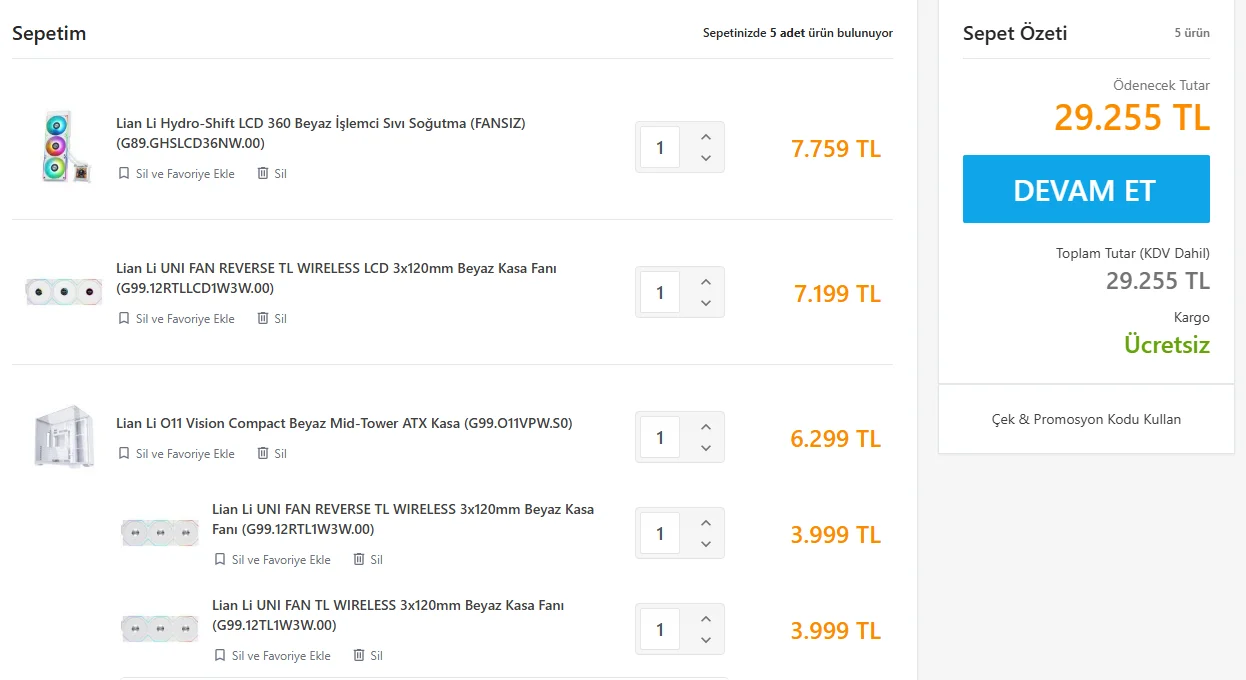Click bookmark icon for Hydro-Shift LCD 360 cooler
Image resolution: width=1246 pixels, height=680 pixels.
point(124,173)
